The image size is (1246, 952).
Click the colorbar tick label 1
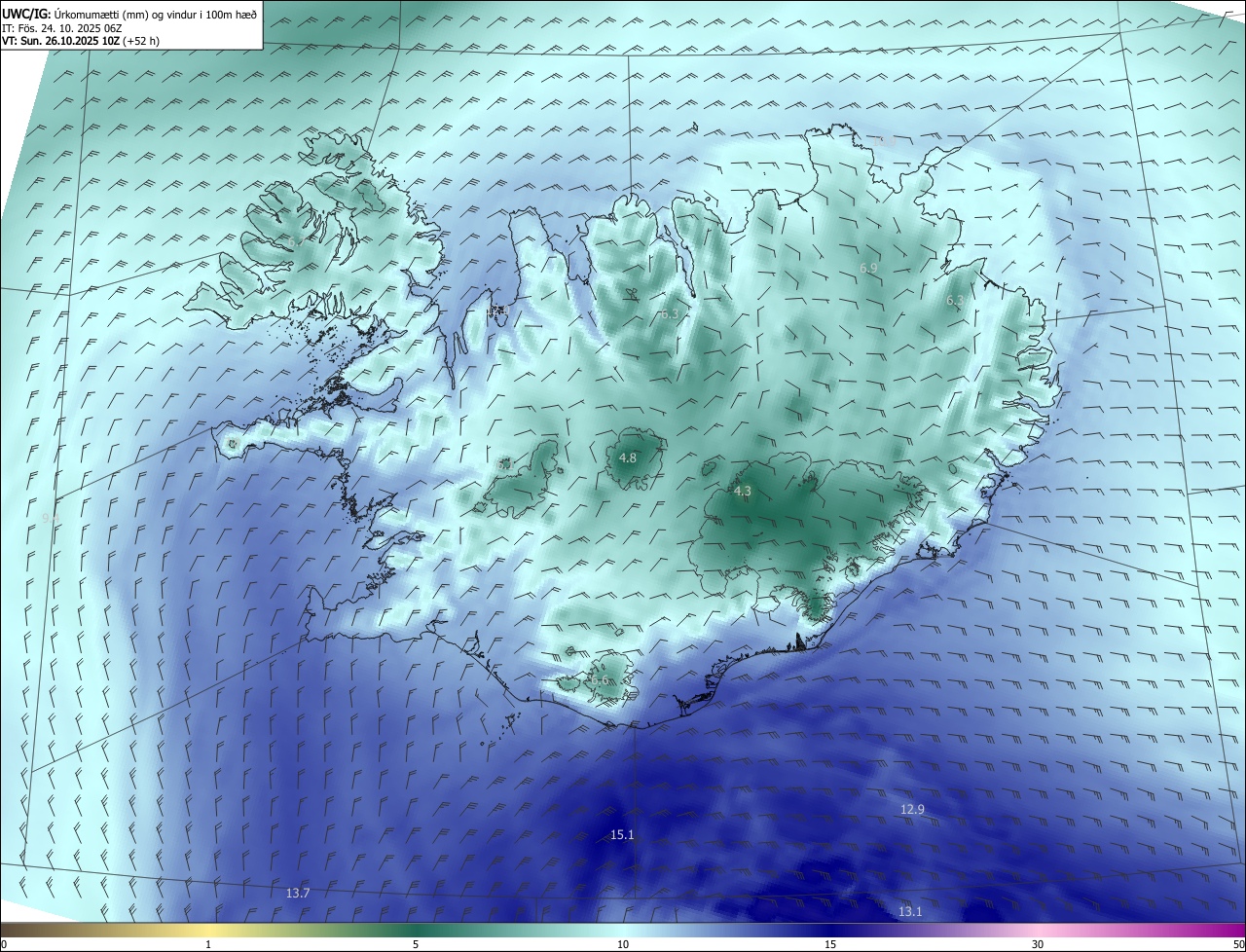(208, 945)
